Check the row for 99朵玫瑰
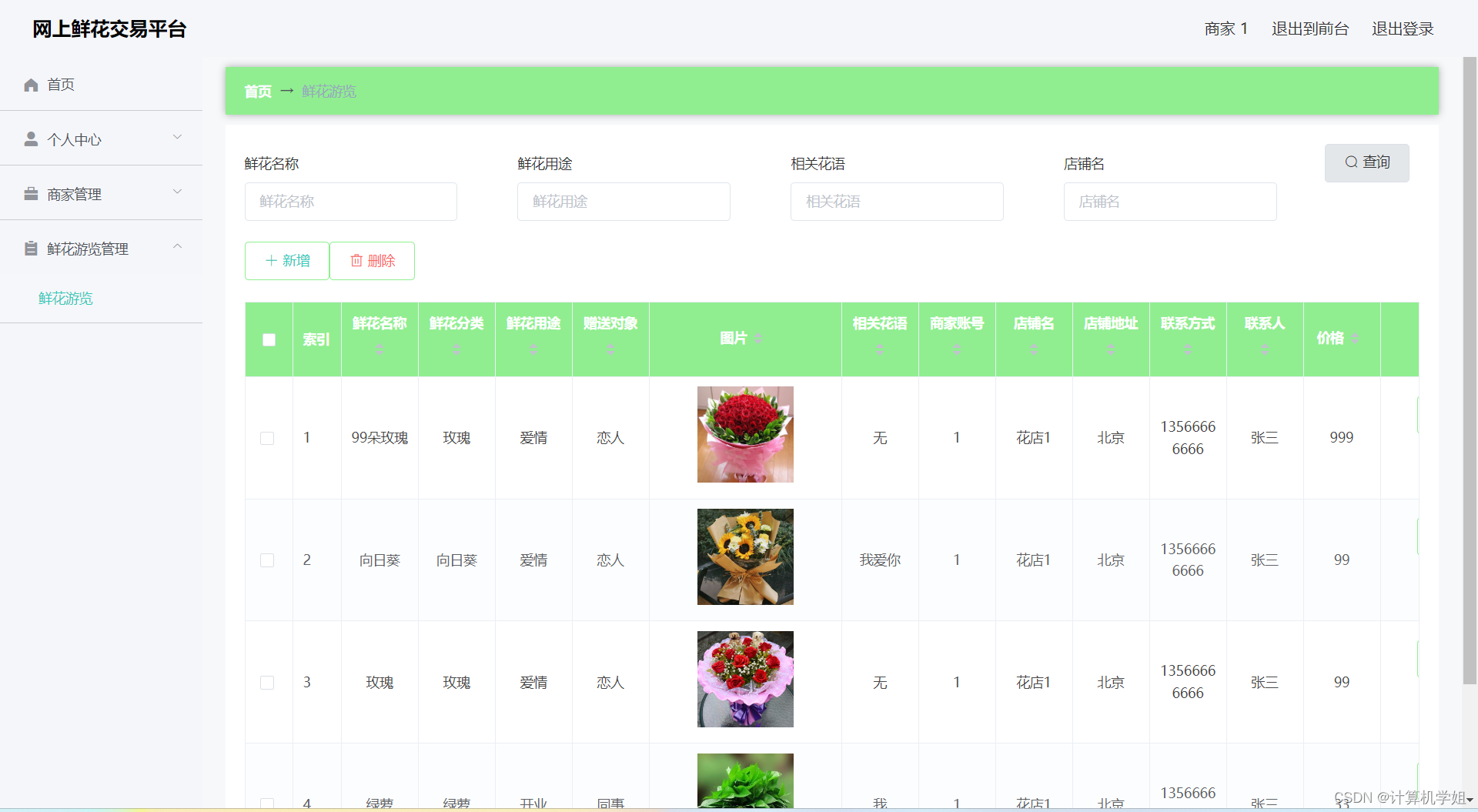This screenshot has height=812, width=1478. [267, 438]
